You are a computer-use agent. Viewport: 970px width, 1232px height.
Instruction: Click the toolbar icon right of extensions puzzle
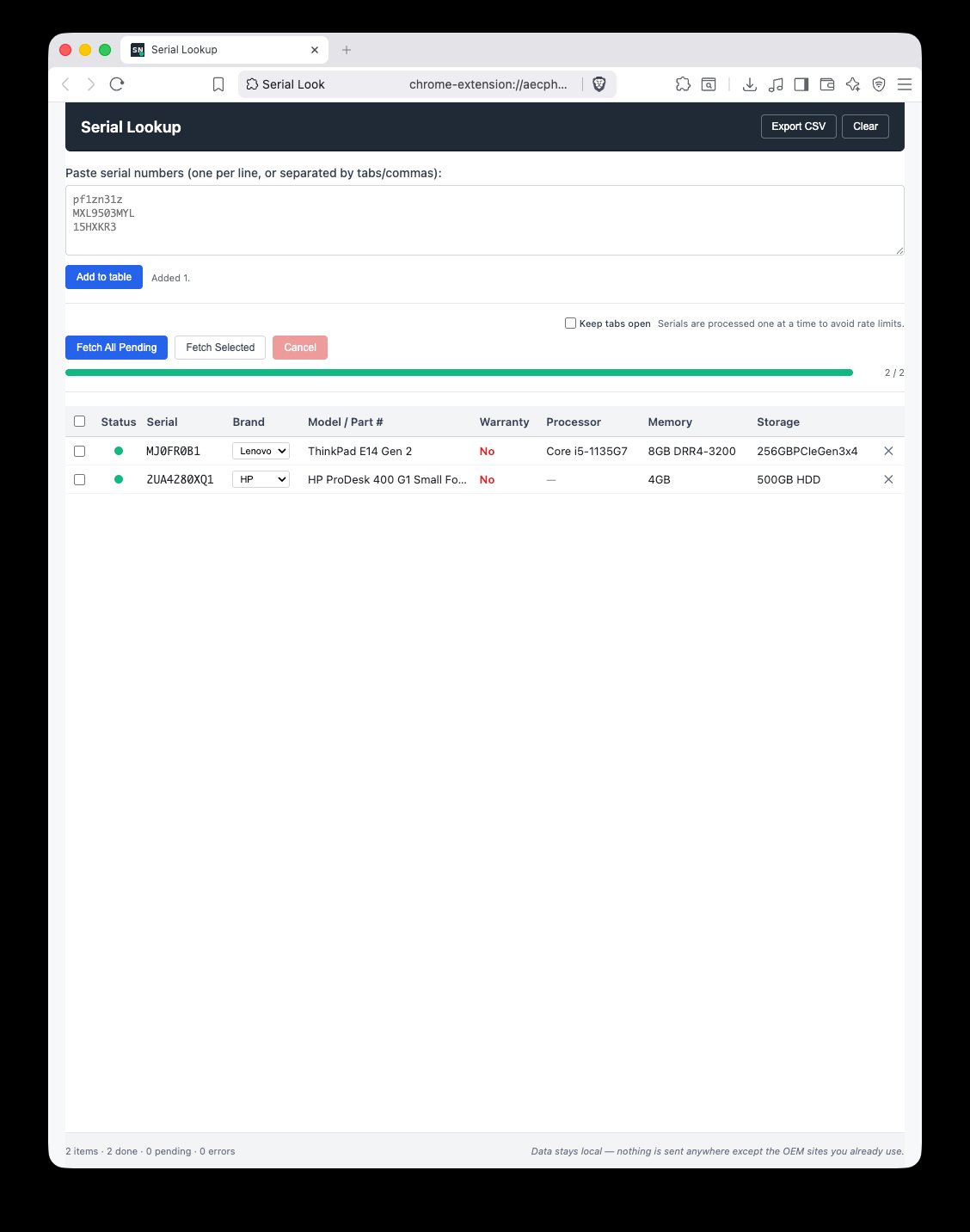pos(709,84)
